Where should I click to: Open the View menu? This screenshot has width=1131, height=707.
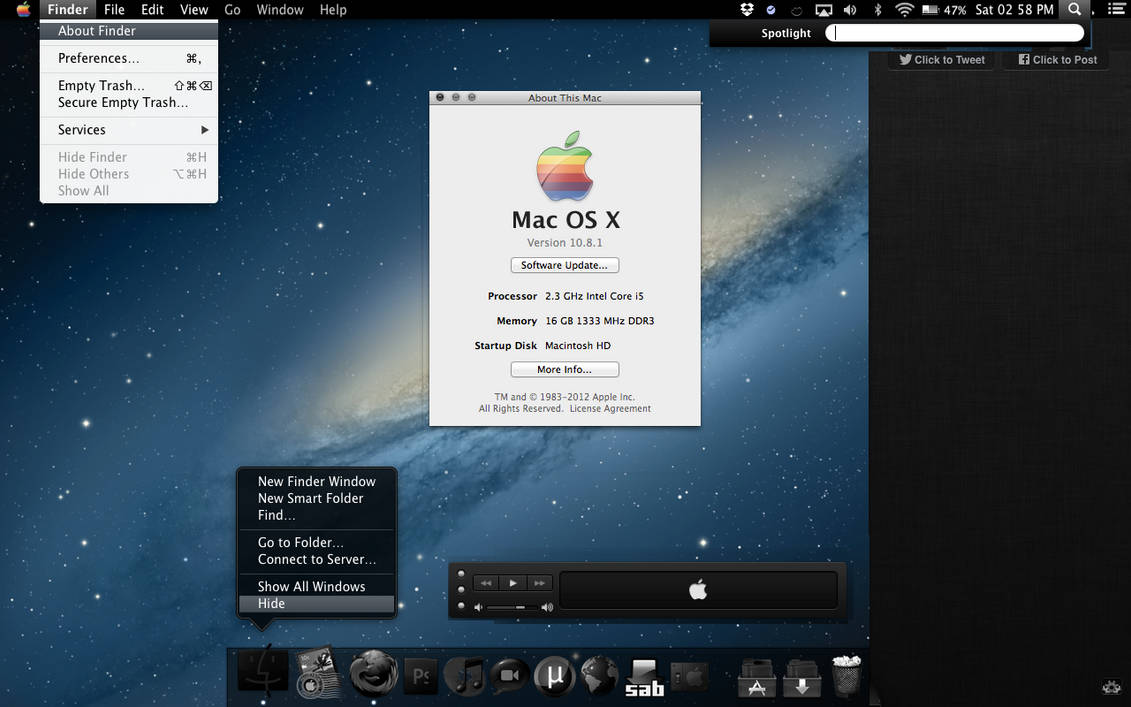(194, 9)
